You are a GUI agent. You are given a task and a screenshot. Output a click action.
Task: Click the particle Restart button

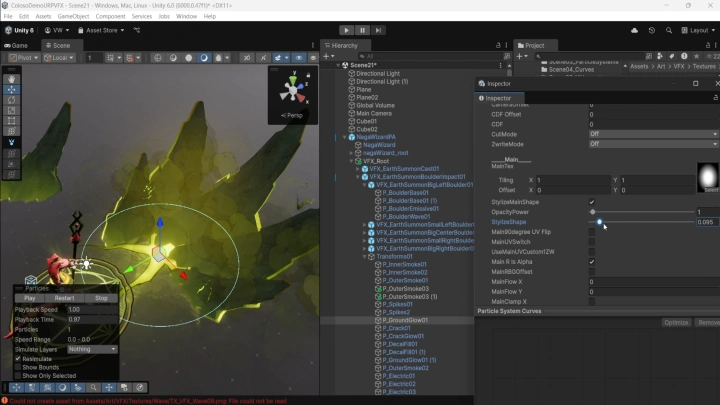(64, 298)
